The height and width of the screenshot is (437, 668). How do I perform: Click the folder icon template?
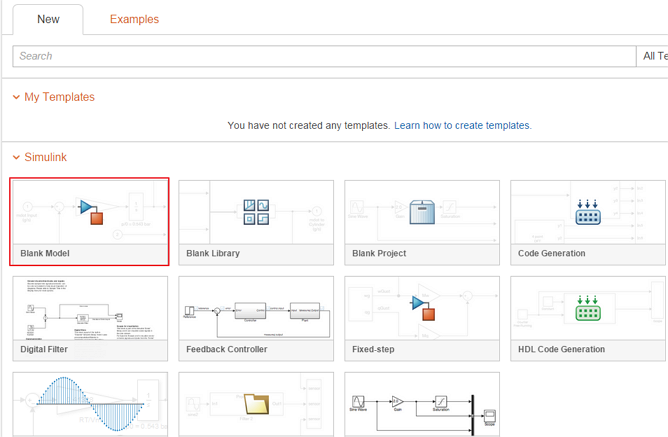pos(257,405)
